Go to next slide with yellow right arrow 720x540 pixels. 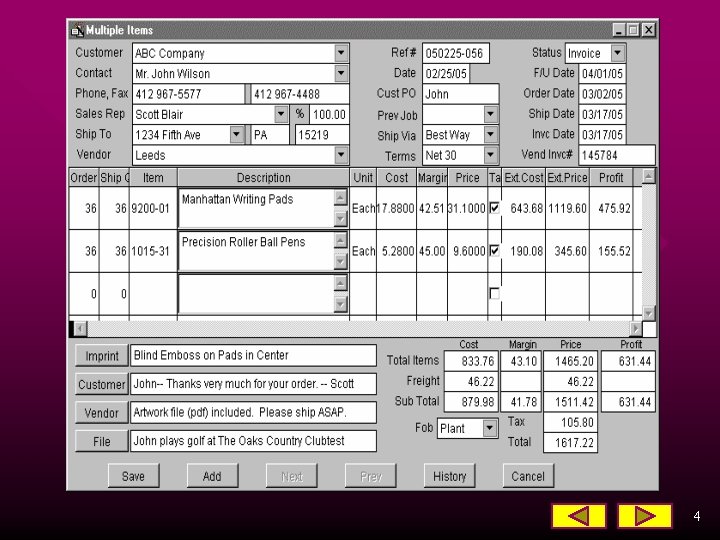pos(644,516)
